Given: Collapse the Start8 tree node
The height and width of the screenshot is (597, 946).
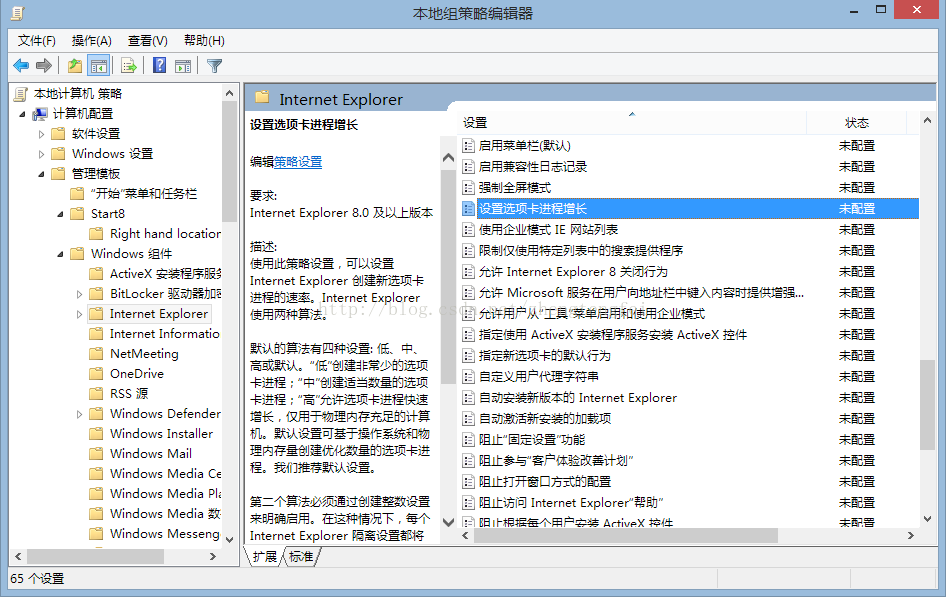Looking at the screenshot, I should pyautogui.click(x=60, y=214).
